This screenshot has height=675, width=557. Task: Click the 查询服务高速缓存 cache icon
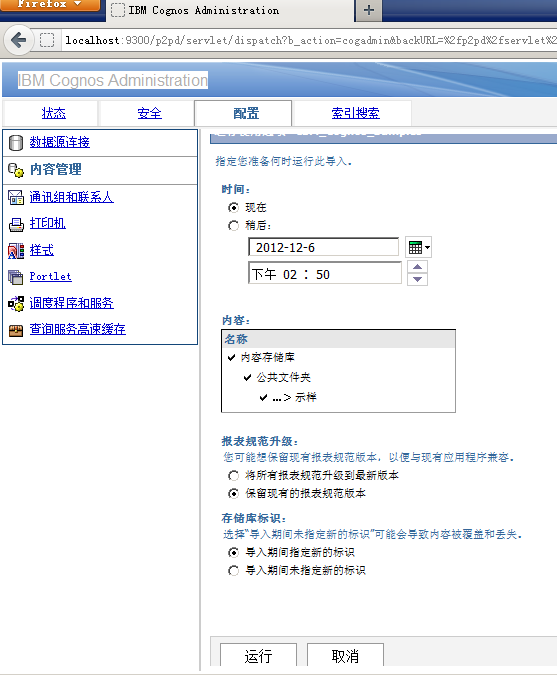(x=16, y=330)
